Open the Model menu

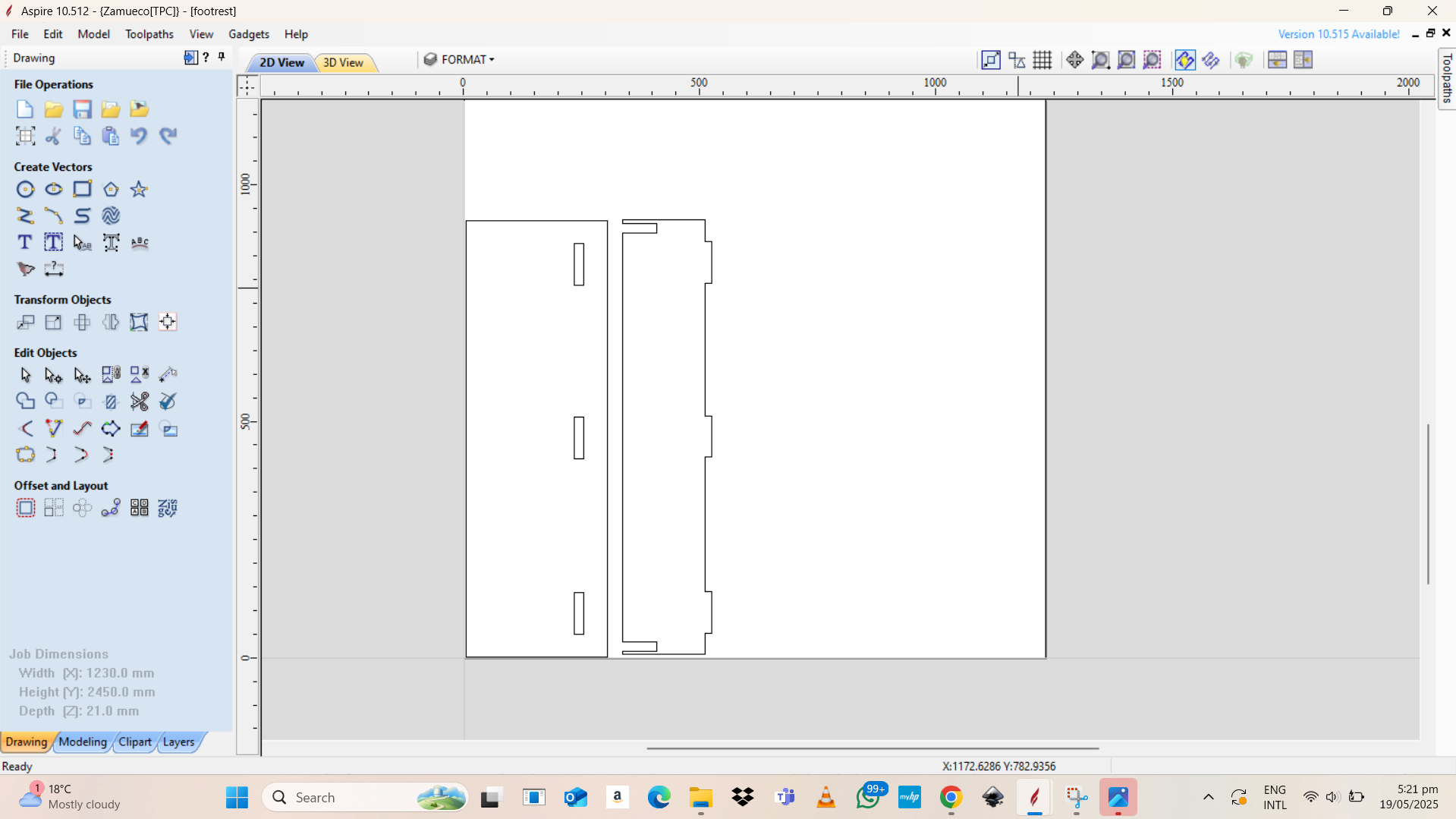click(93, 34)
